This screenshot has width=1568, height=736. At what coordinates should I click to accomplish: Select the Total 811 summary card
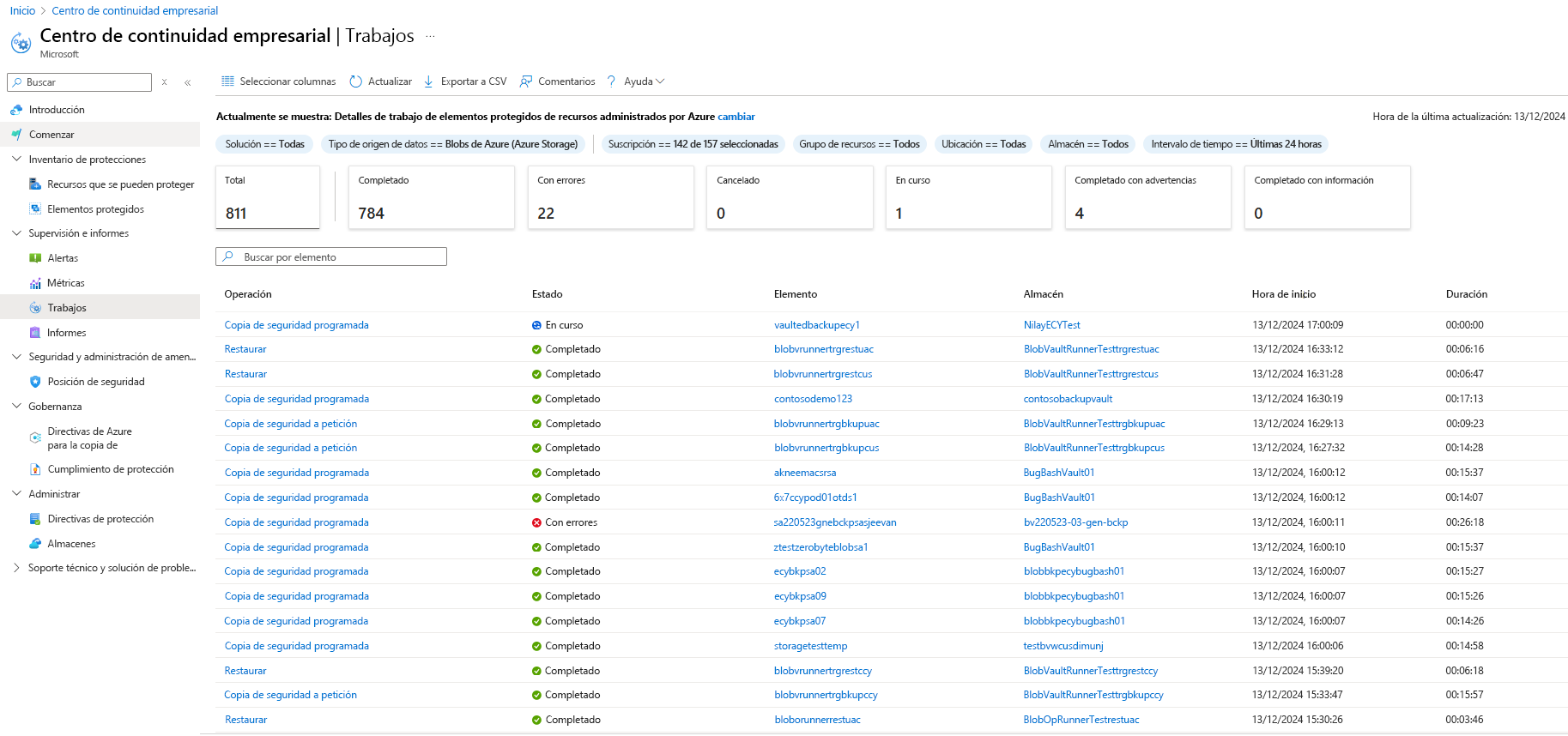[x=268, y=197]
